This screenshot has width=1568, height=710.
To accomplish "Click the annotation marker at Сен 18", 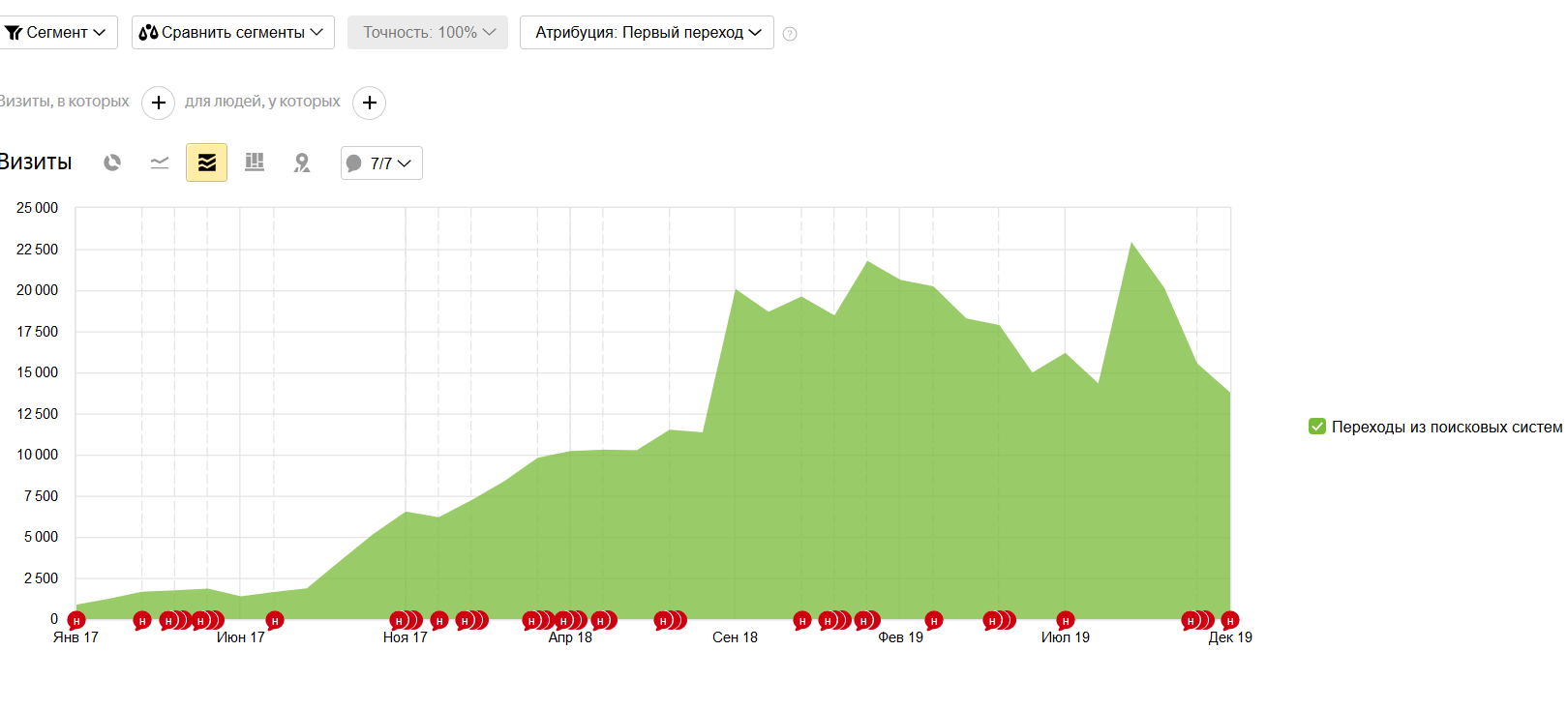I will coord(802,620).
